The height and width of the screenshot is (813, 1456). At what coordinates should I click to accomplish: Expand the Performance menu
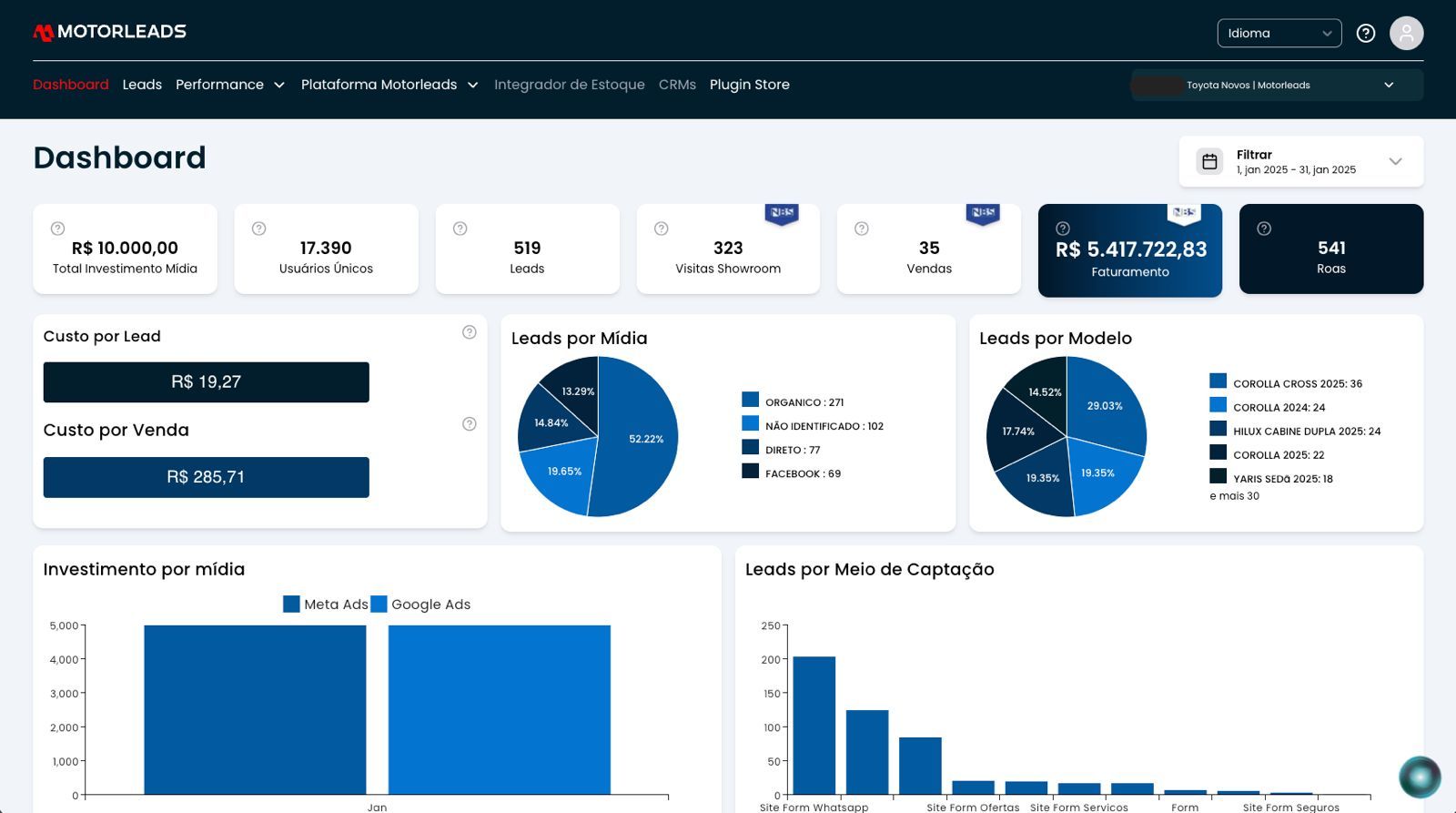click(230, 85)
